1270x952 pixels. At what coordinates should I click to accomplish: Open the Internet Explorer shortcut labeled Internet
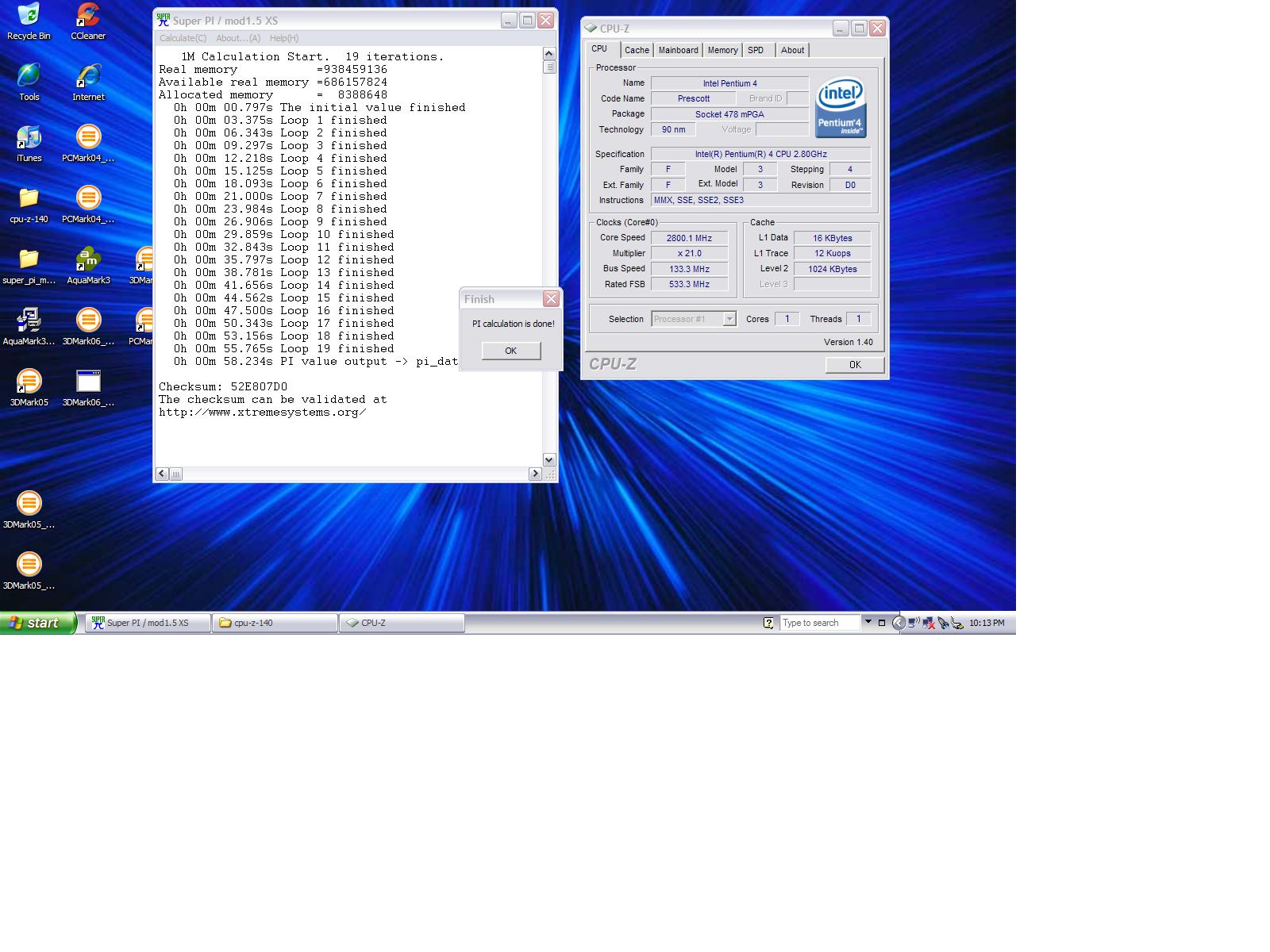click(88, 82)
